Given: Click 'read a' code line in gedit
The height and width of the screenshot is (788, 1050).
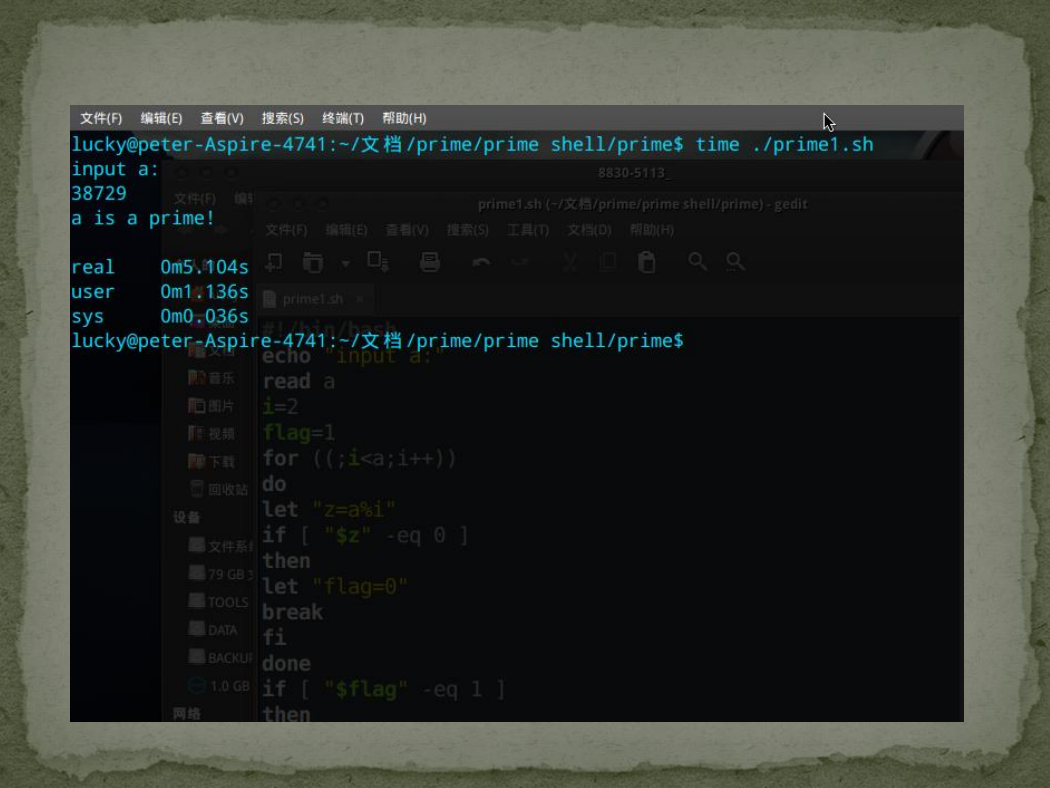Looking at the screenshot, I should coord(298,382).
